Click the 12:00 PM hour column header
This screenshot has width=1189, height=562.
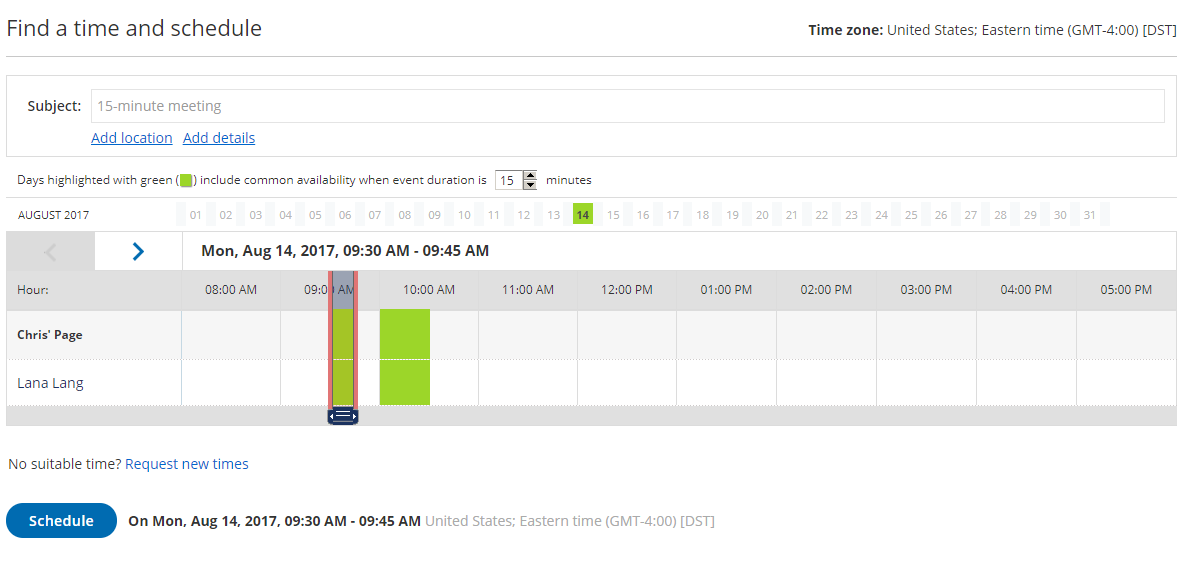pos(627,290)
